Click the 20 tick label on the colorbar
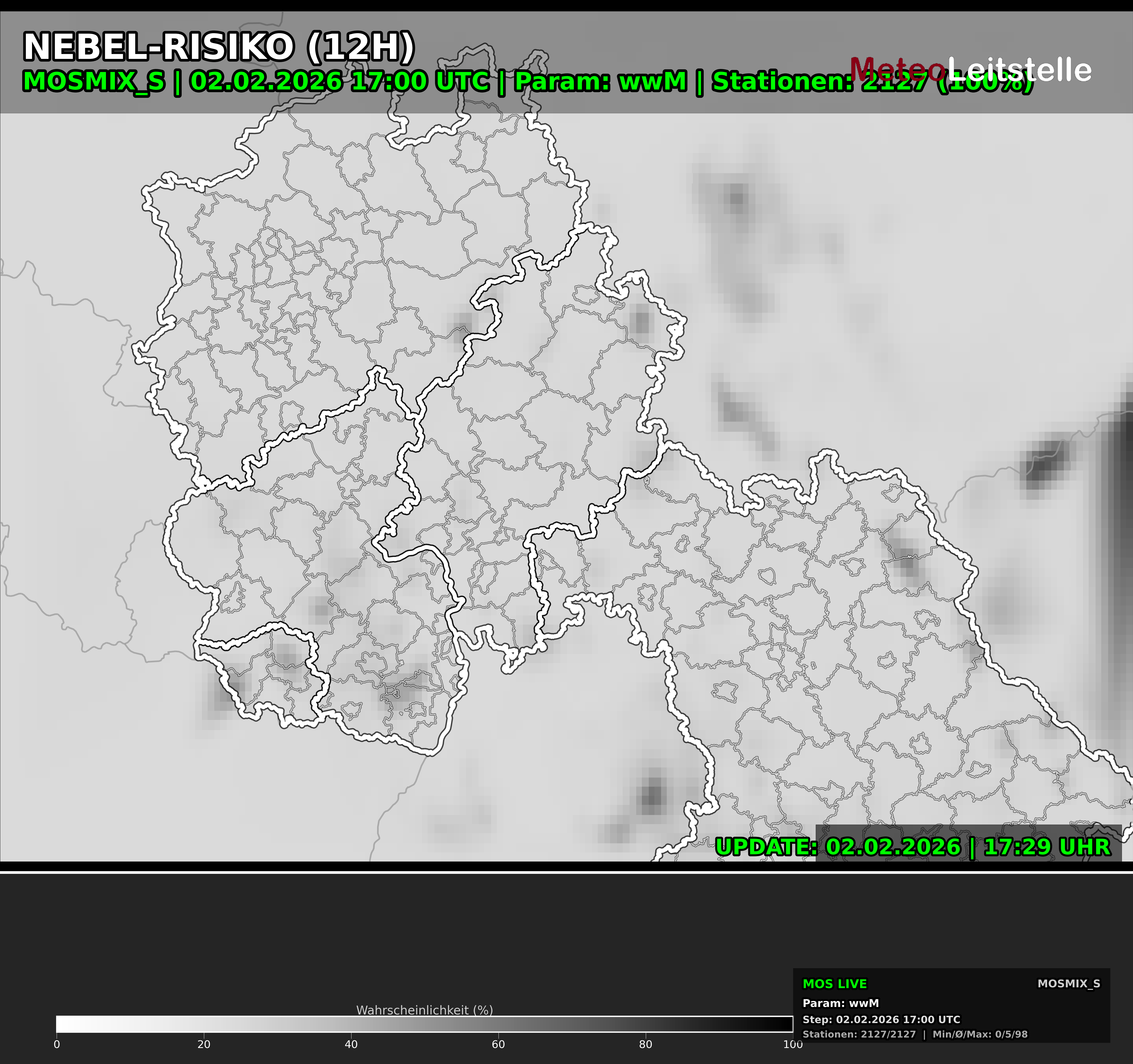Image resolution: width=1133 pixels, height=1064 pixels. pos(203,1044)
